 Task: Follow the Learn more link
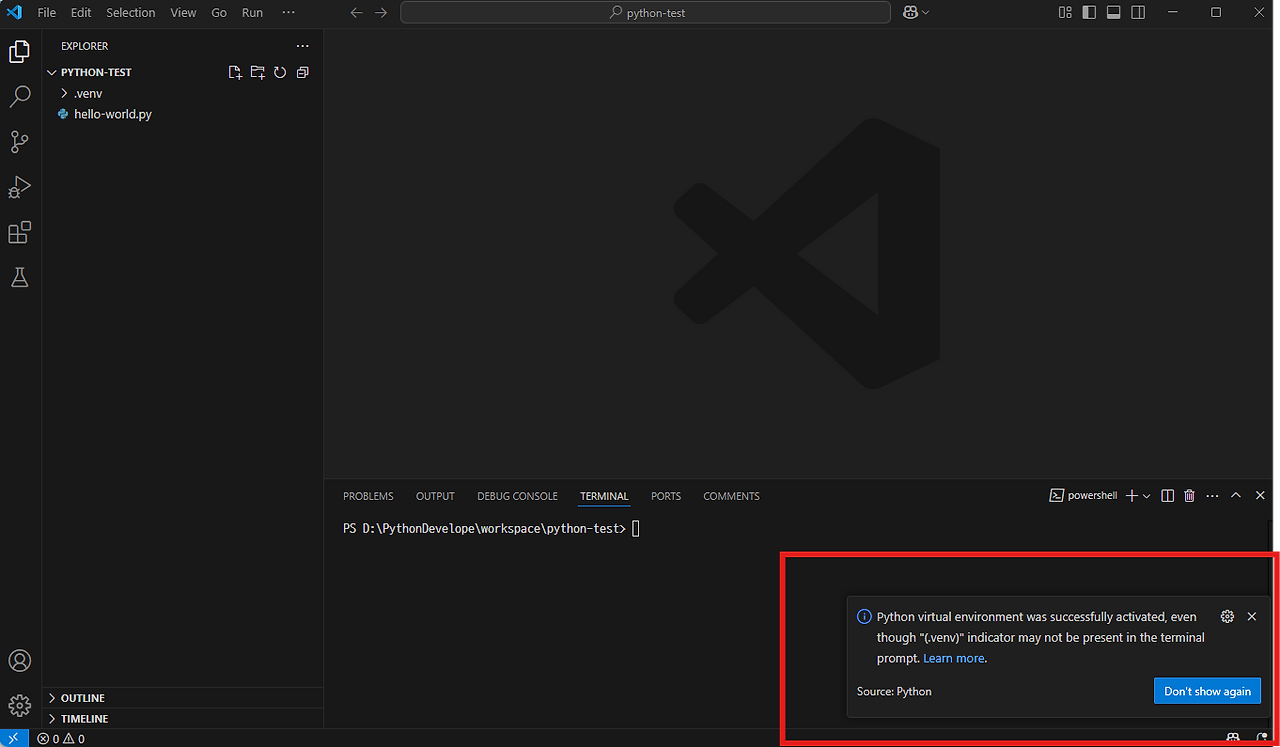pyautogui.click(x=954, y=658)
